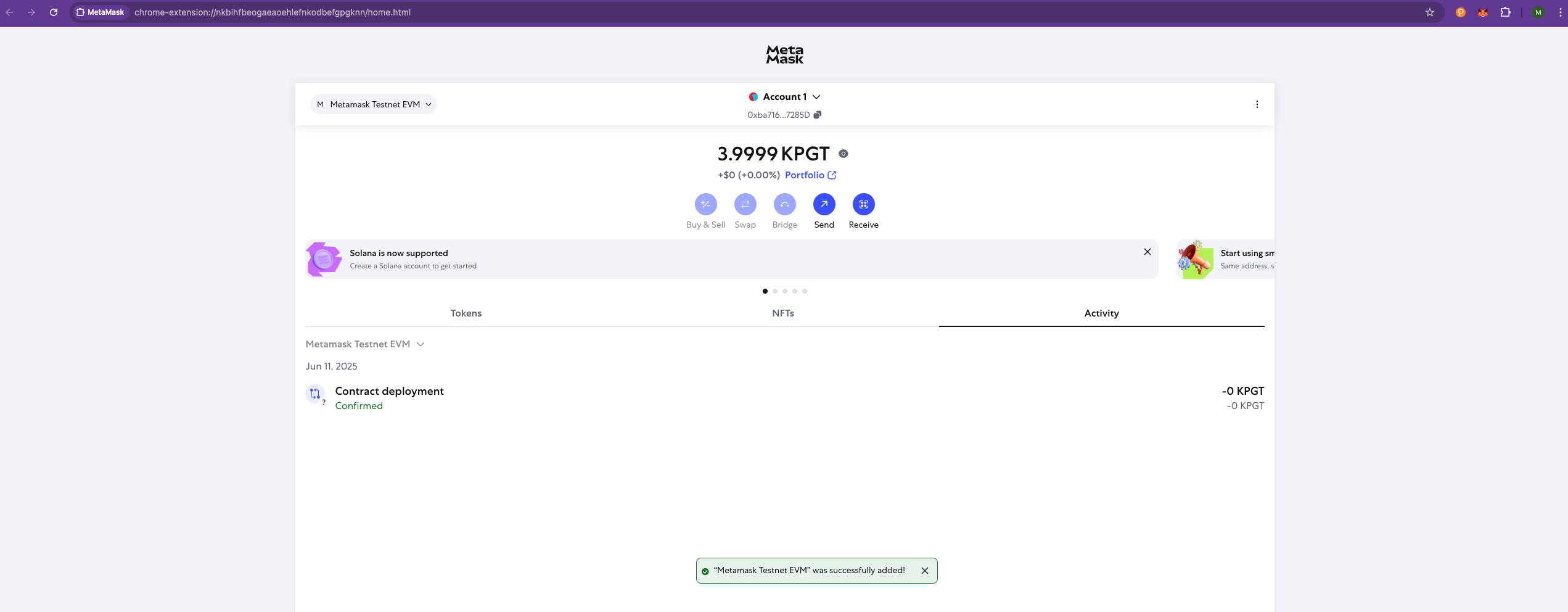Image resolution: width=1568 pixels, height=612 pixels.
Task: Open the orange extension icon in toolbar
Action: 1461,12
